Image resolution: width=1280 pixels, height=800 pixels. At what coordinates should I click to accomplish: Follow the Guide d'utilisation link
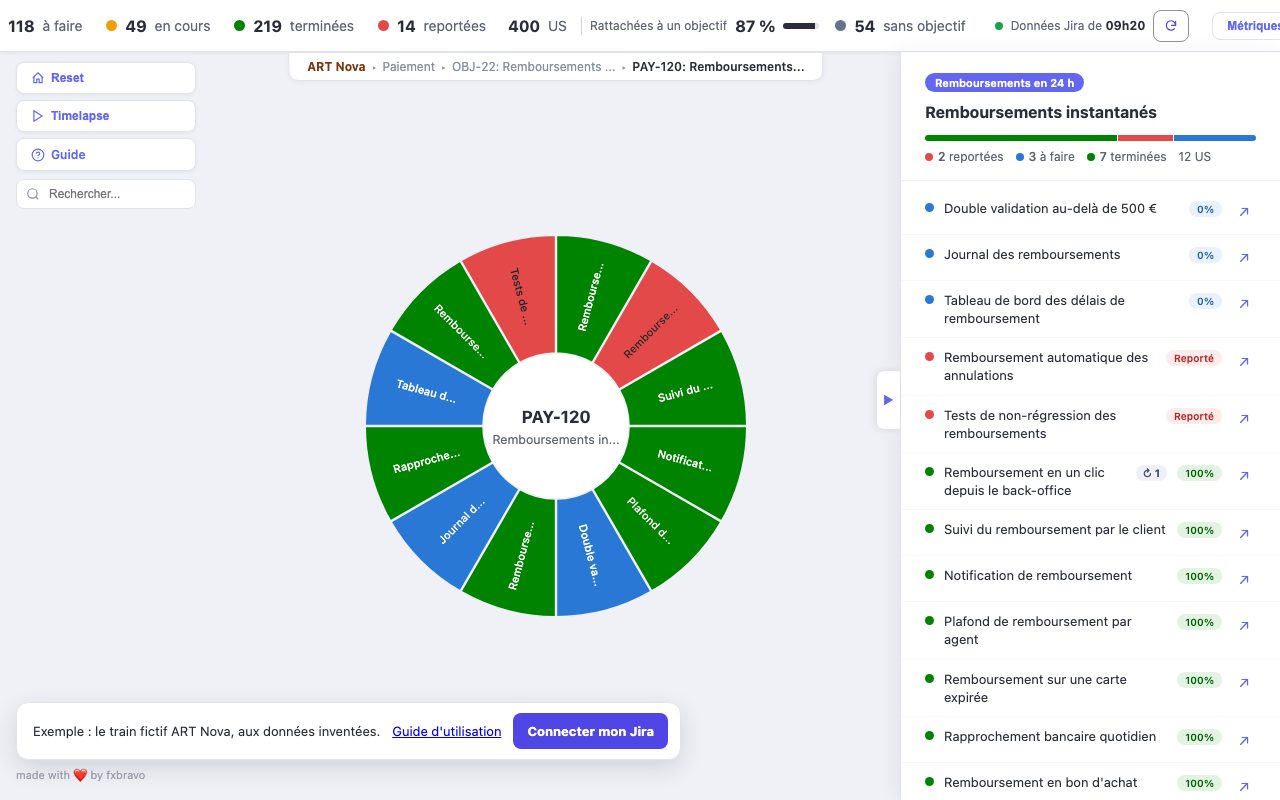point(447,731)
